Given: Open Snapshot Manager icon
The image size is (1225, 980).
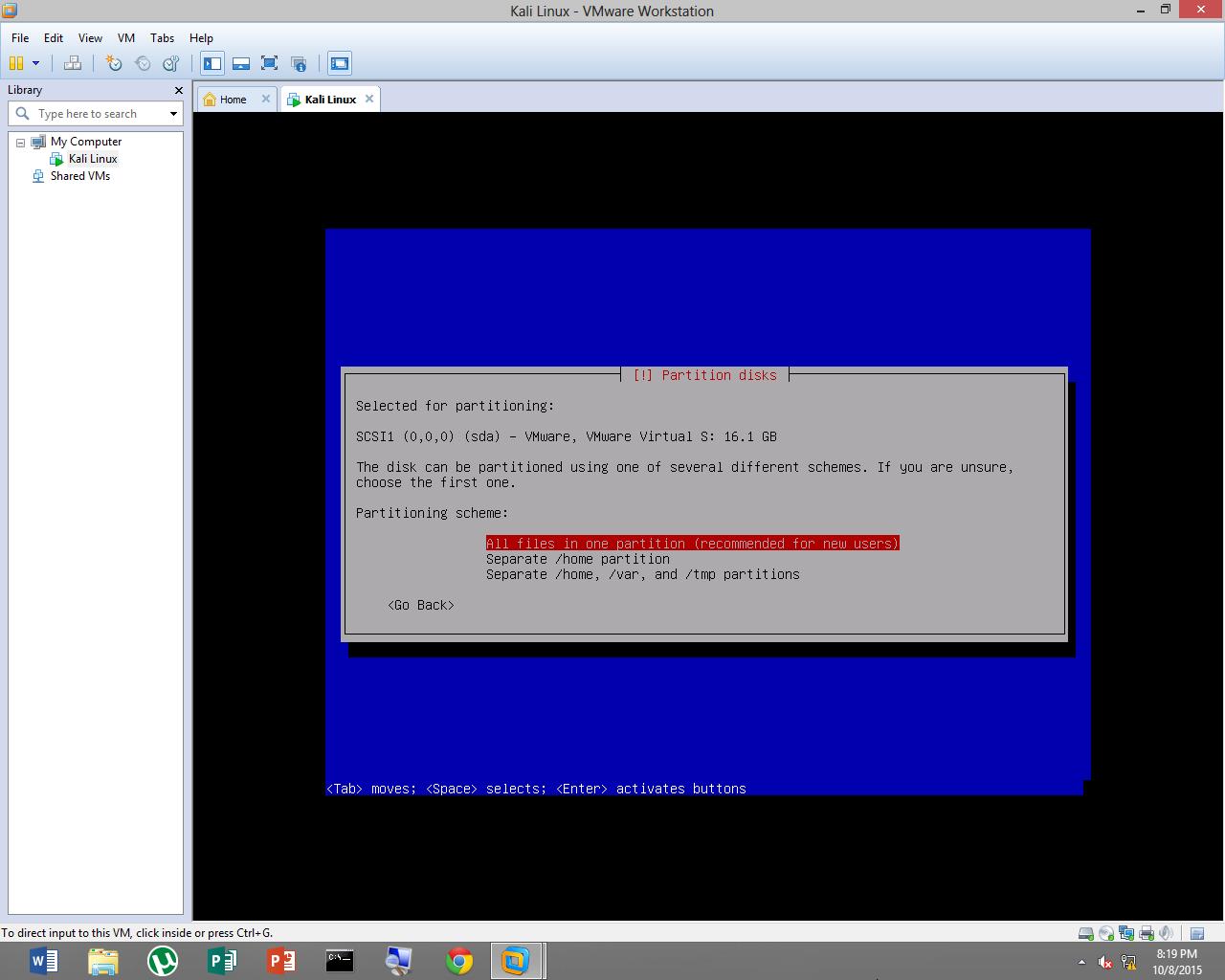Looking at the screenshot, I should (171, 63).
